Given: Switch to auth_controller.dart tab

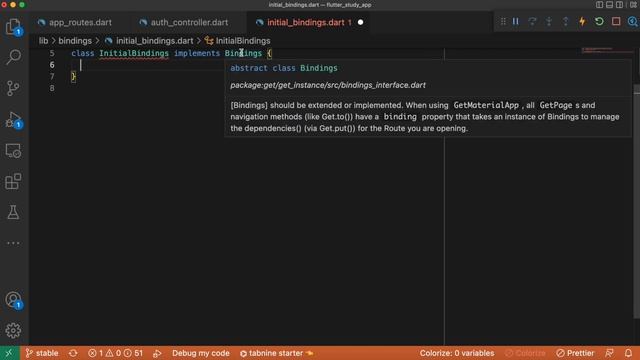Looking at the screenshot, I should coord(189,22).
